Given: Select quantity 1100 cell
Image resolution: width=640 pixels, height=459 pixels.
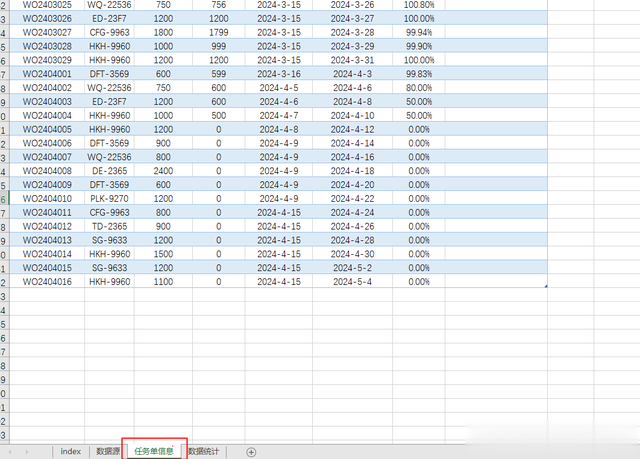Looking at the screenshot, I should coord(163,282).
